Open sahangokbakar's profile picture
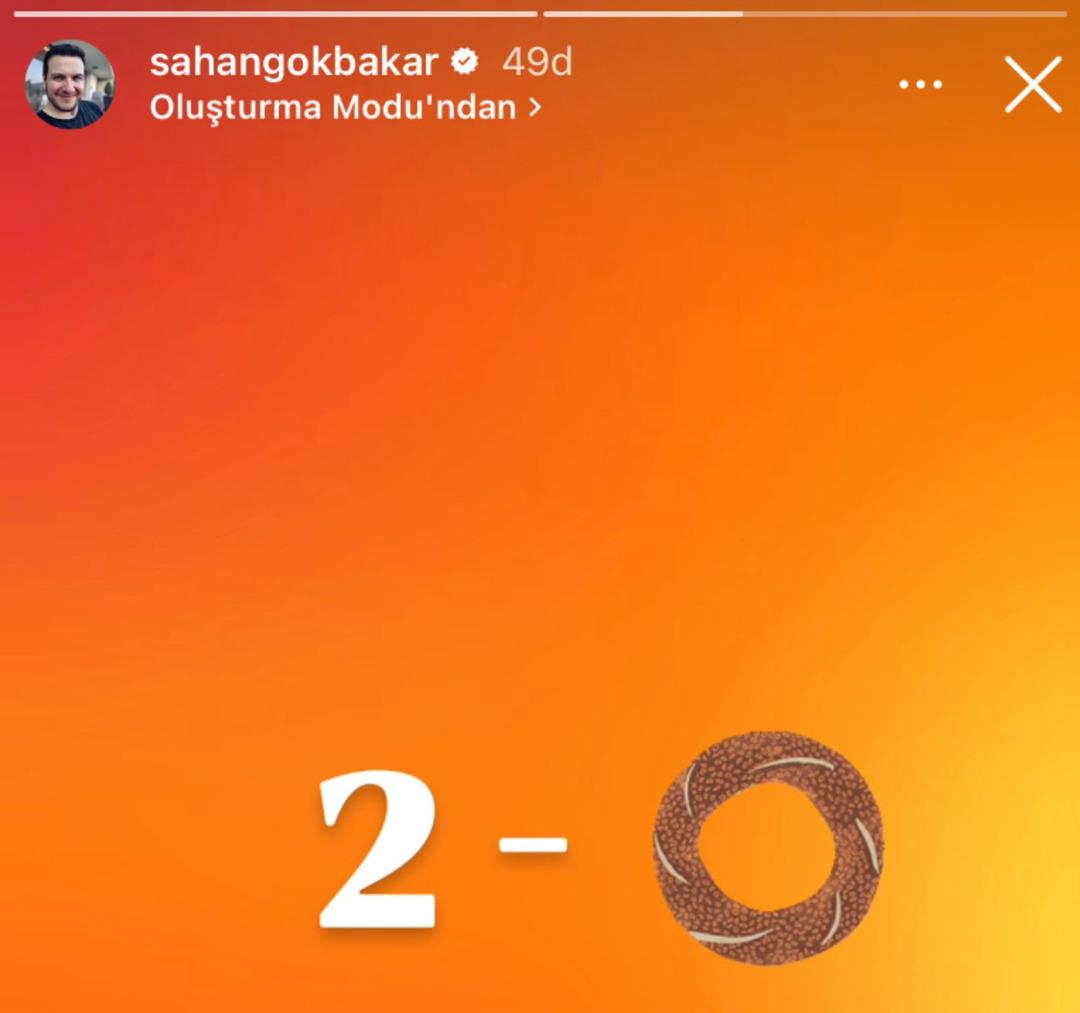Viewport: 1080px width, 1013px height. click(70, 84)
